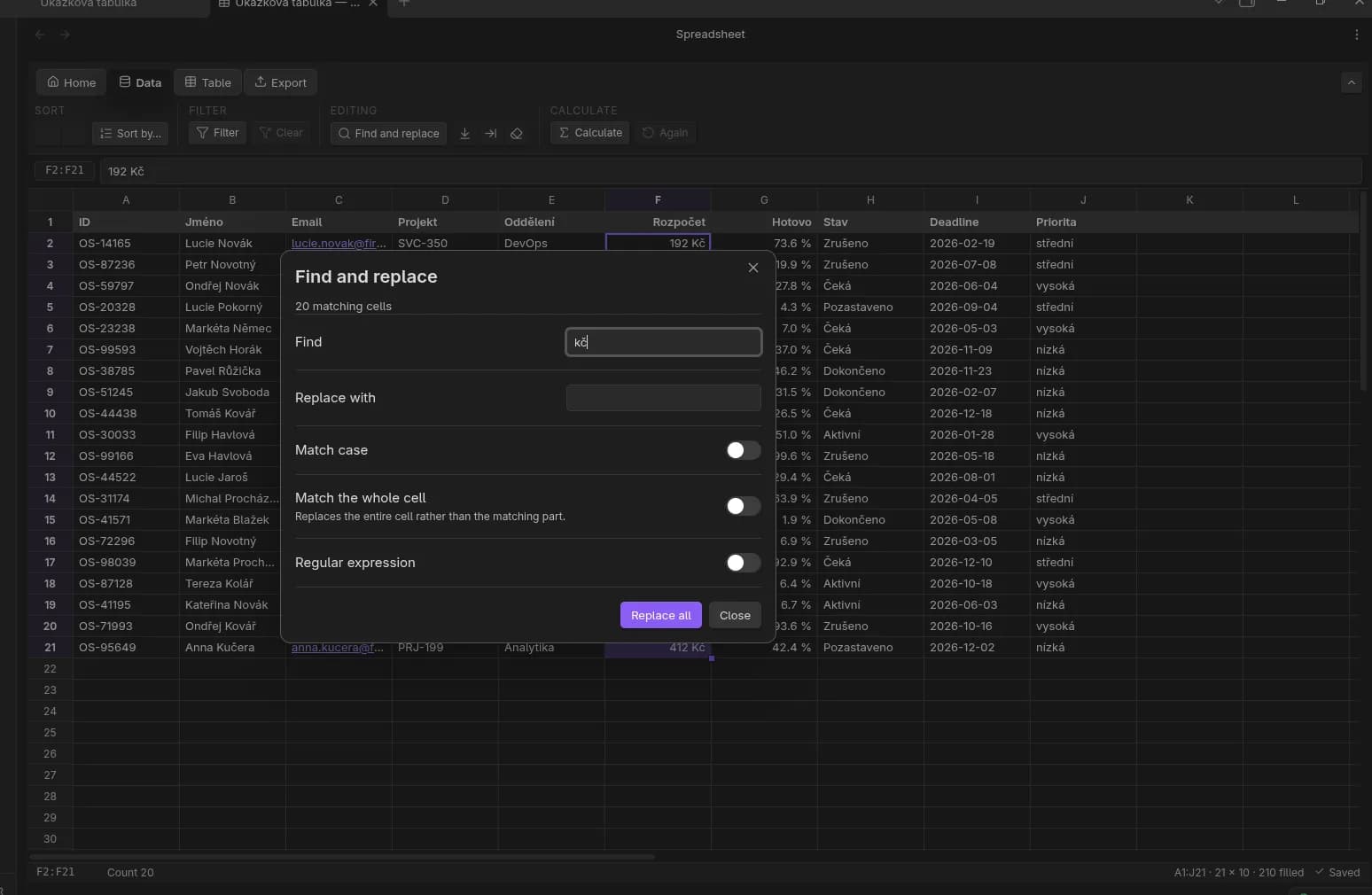Select the cell 192 Kč in F2

pos(658,243)
